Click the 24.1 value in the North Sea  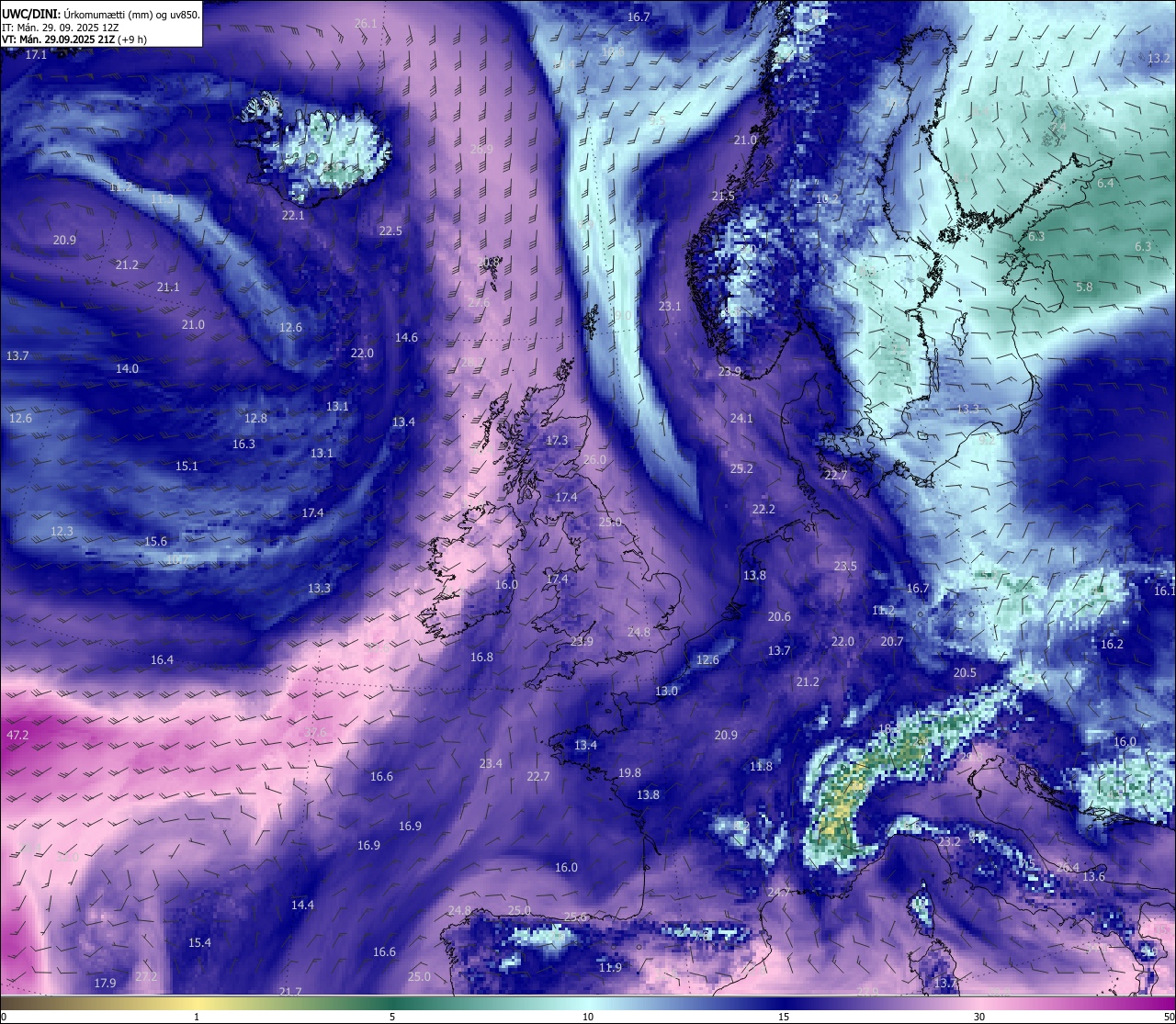pos(741,418)
